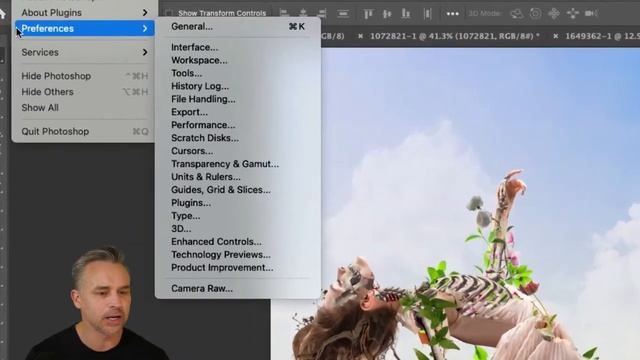Viewport: 640px width, 360px height.
Task: Select the Preferences menu entry
Action: (x=84, y=29)
